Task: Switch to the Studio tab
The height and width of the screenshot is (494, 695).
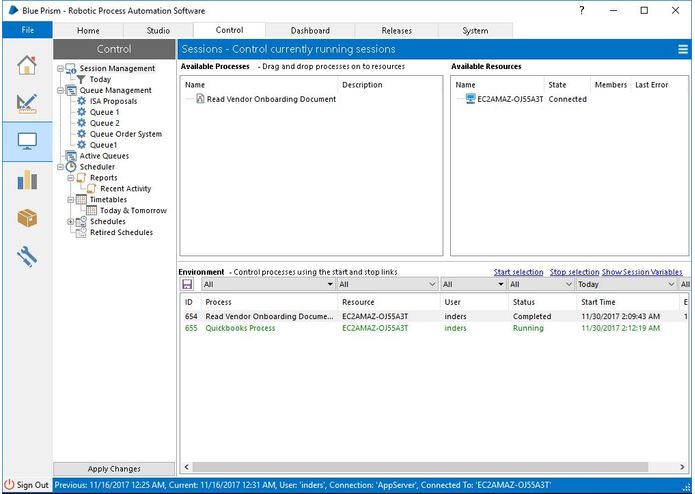Action: [x=158, y=31]
